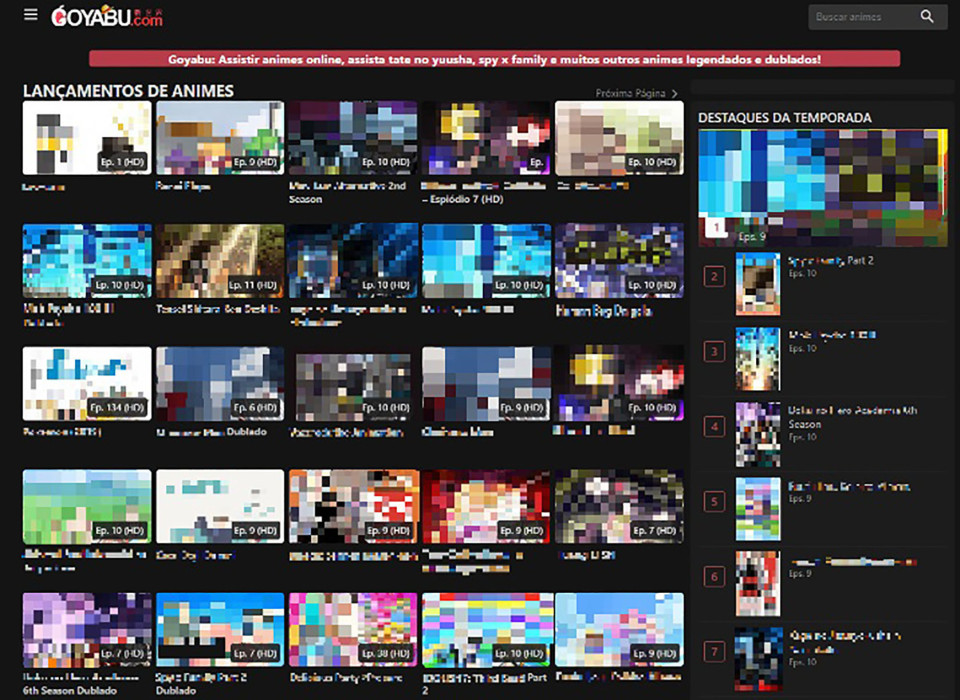Open the '6th Season Dublado' release title
Screen dimensions: 960x700
pos(81,683)
